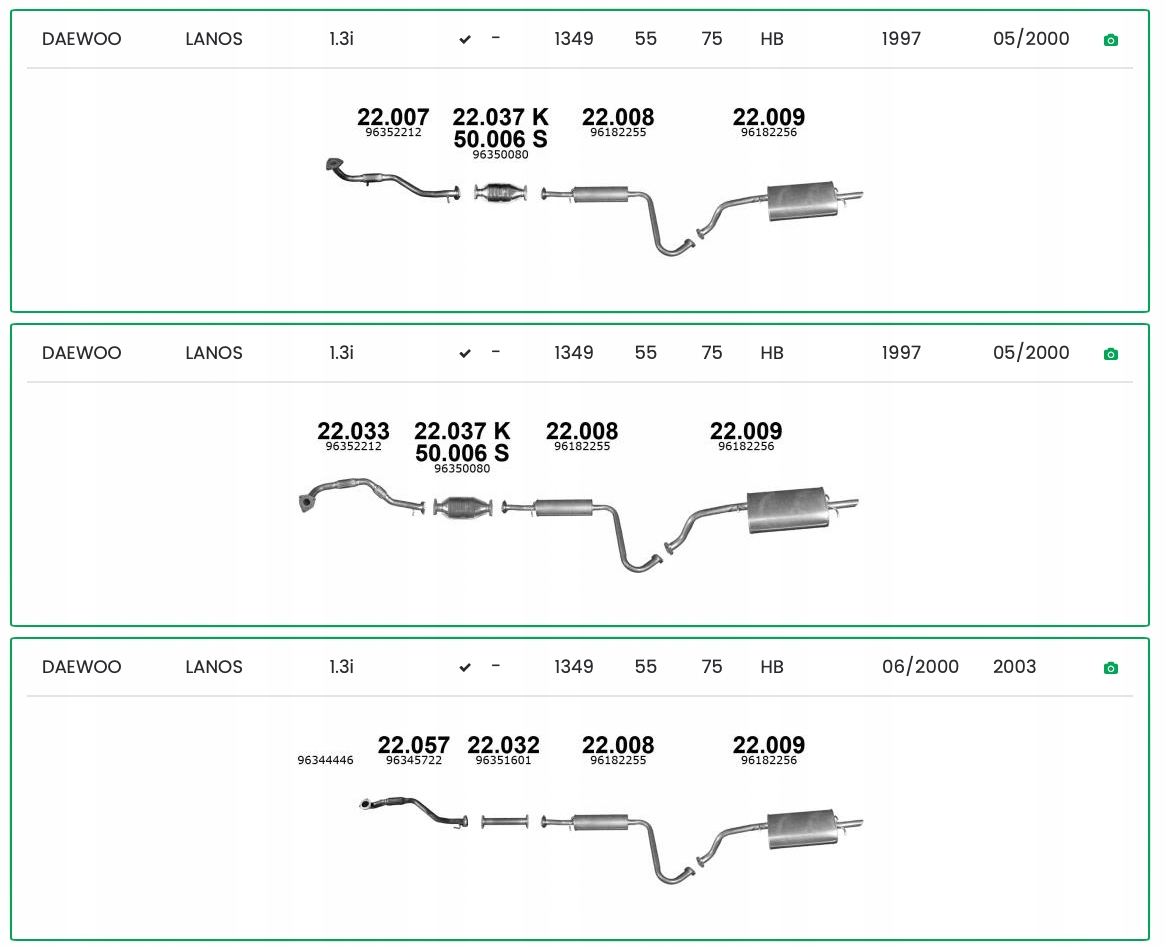Open the camera icon for the 06/2000–2003 Lanos
Screen dimensions: 1166x946
pos(1110,668)
